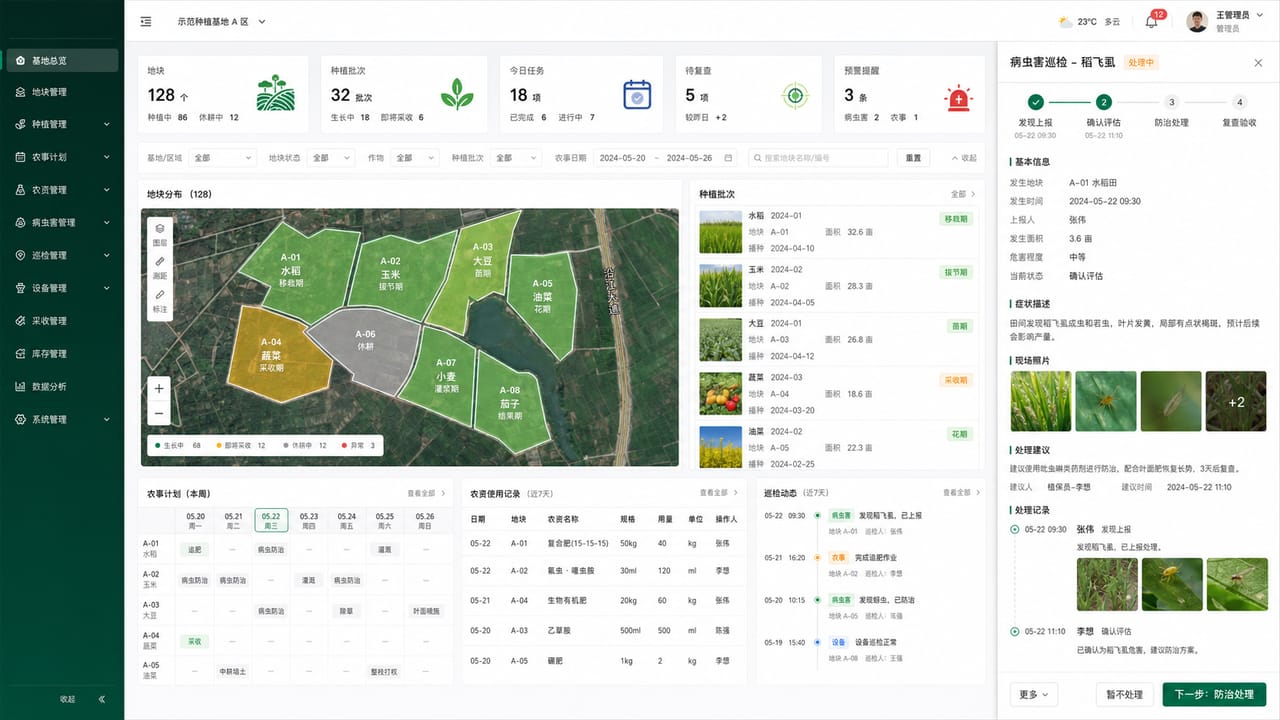
Task: Expand the 病虫害管理 sidebar menu
Action: click(62, 222)
